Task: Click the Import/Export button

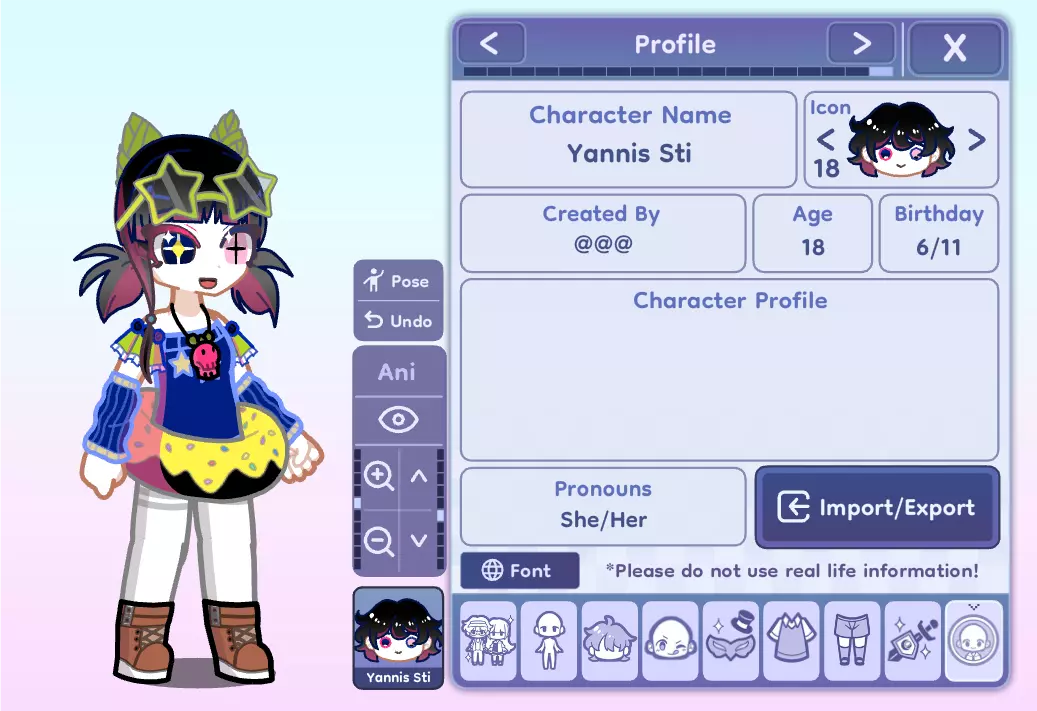Action: [877, 507]
